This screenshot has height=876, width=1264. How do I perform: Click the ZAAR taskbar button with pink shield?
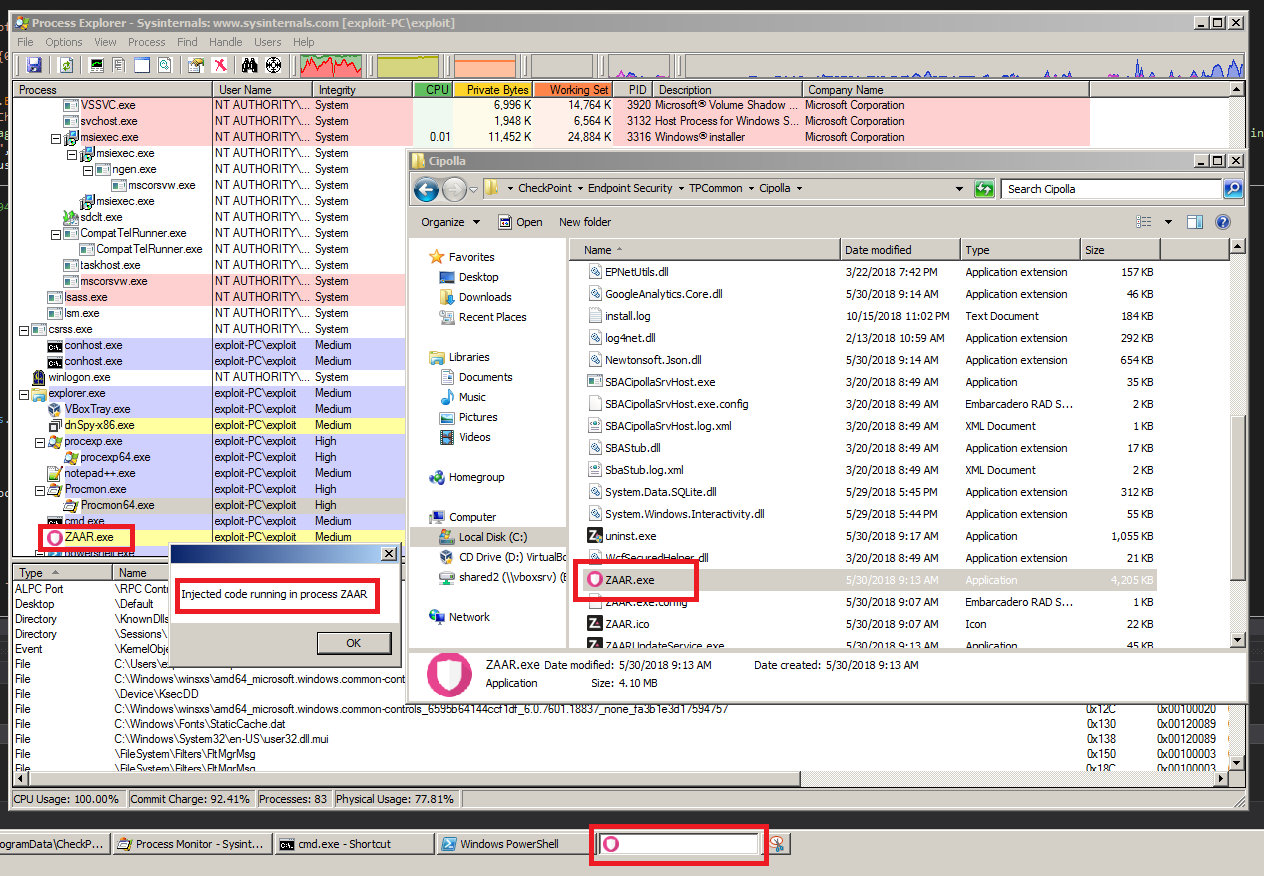tap(678, 844)
